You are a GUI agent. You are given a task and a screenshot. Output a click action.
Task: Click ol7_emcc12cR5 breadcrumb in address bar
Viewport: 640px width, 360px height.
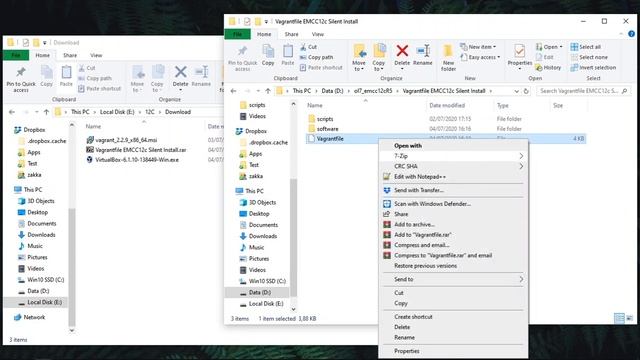click(373, 91)
